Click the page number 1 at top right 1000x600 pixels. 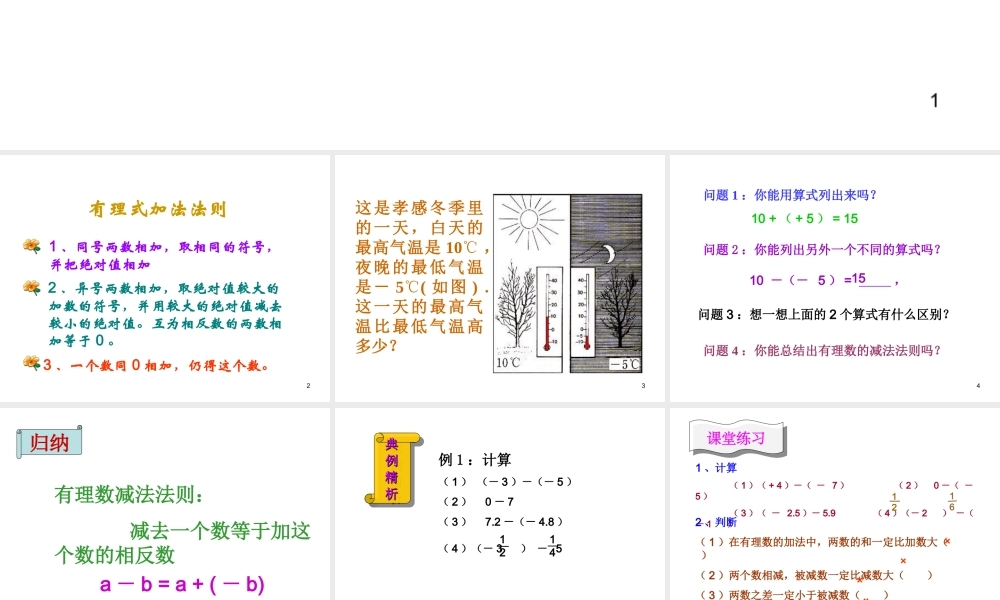[x=934, y=100]
